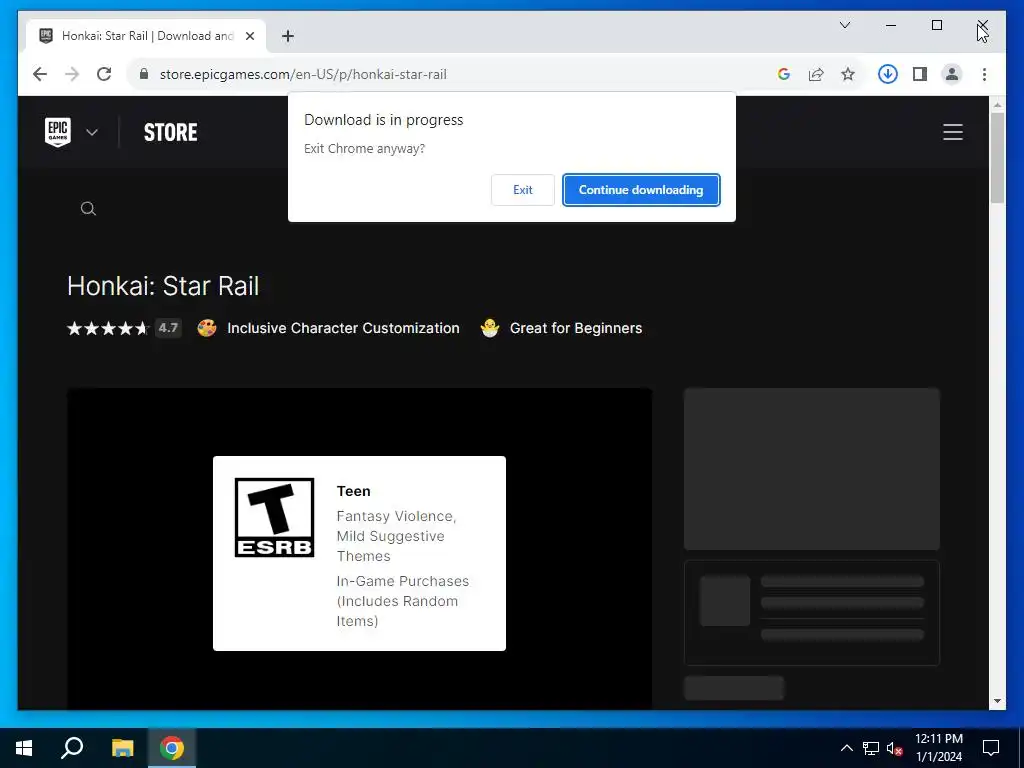
Task: Maximize the Chrome window
Action: point(936,25)
